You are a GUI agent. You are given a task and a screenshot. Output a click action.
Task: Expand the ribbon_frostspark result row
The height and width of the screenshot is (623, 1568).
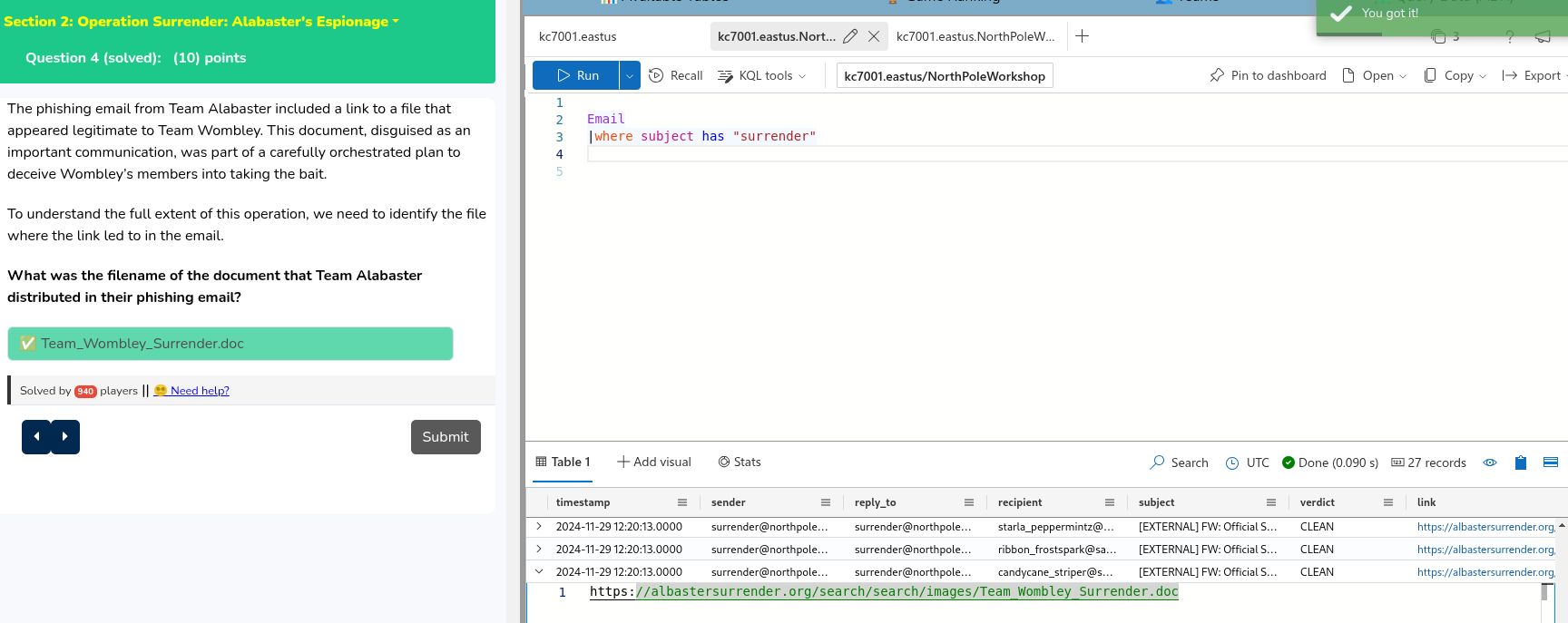[539, 549]
